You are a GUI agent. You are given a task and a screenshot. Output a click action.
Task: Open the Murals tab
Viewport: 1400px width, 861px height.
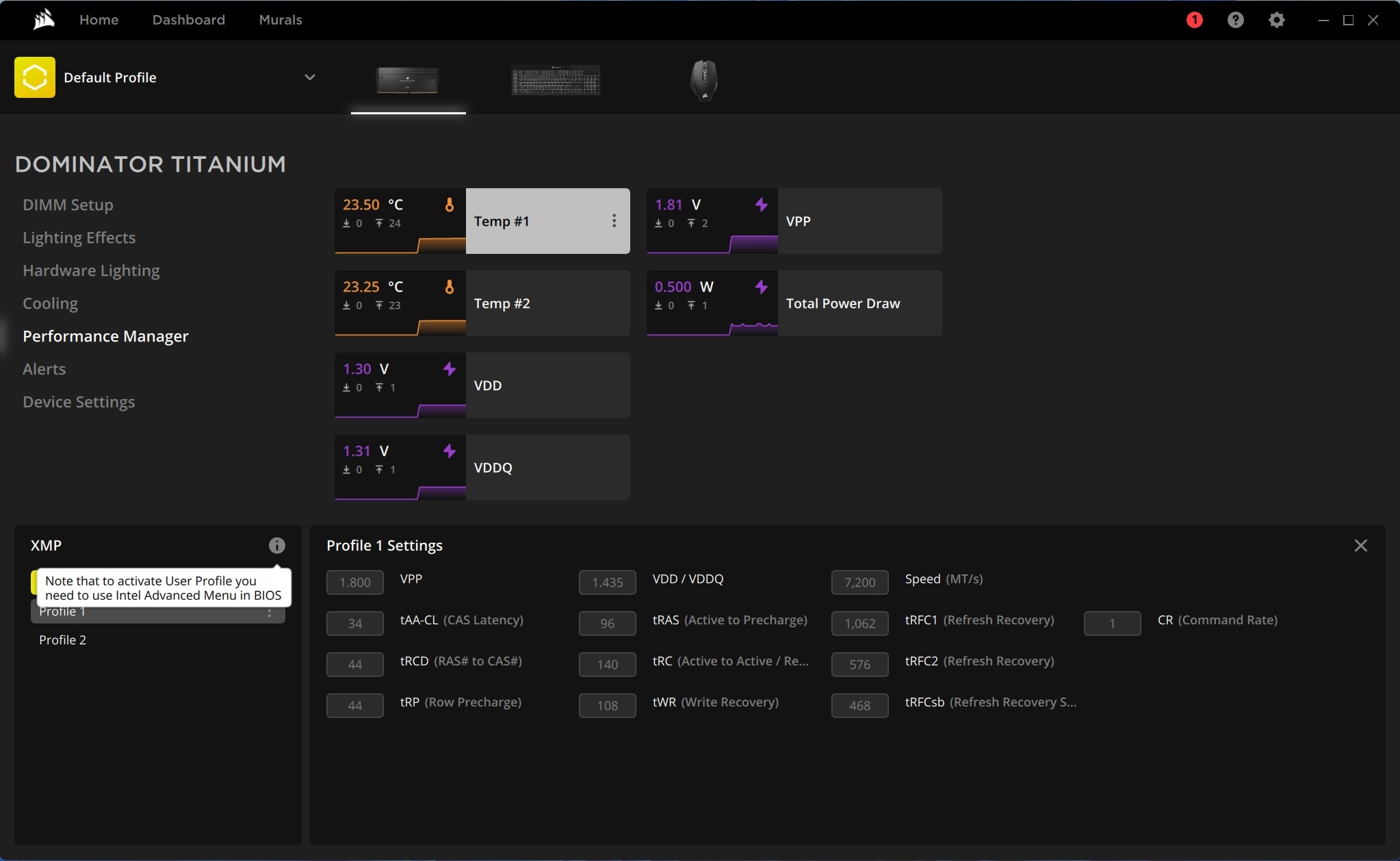(281, 20)
